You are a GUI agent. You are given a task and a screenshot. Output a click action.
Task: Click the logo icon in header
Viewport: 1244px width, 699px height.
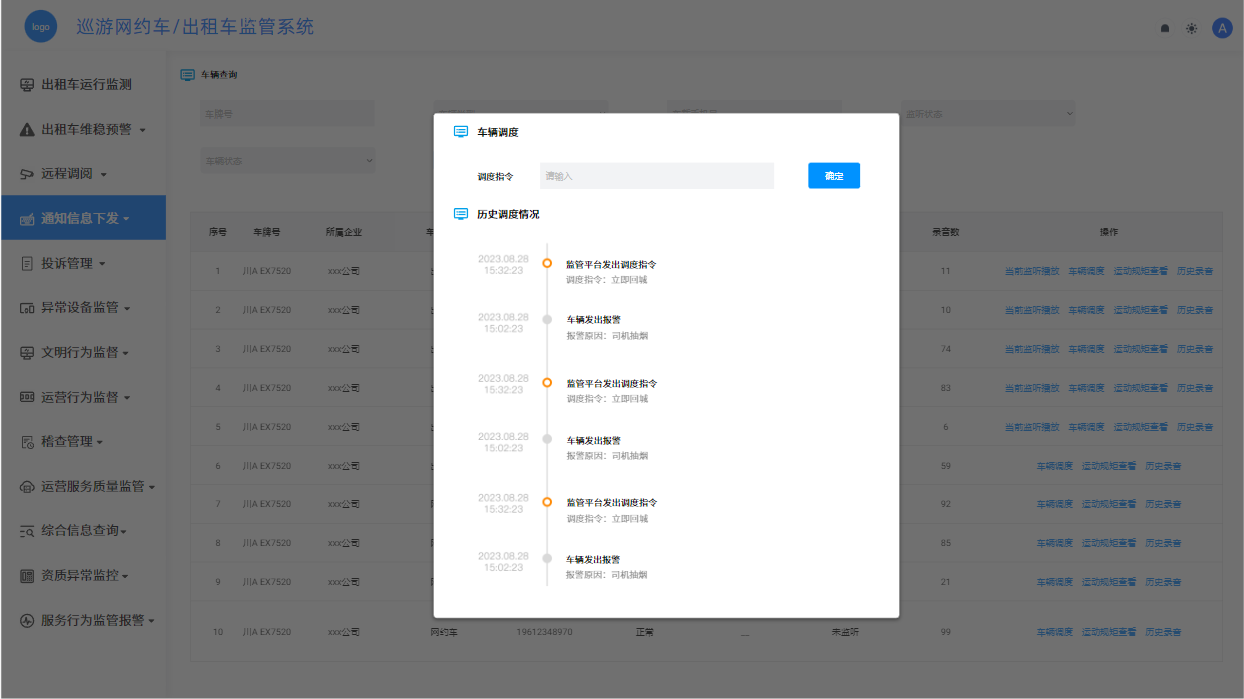41,27
